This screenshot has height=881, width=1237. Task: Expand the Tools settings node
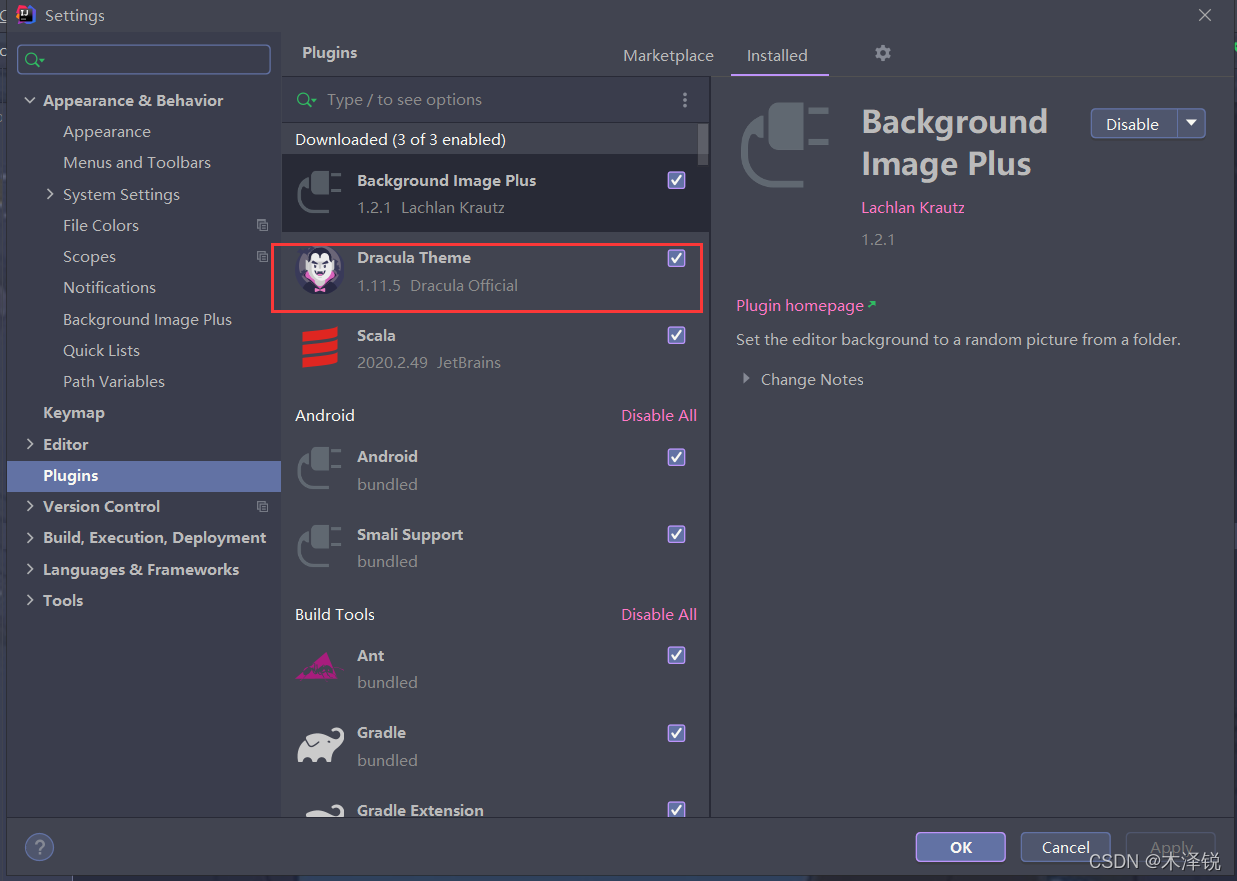coord(30,600)
